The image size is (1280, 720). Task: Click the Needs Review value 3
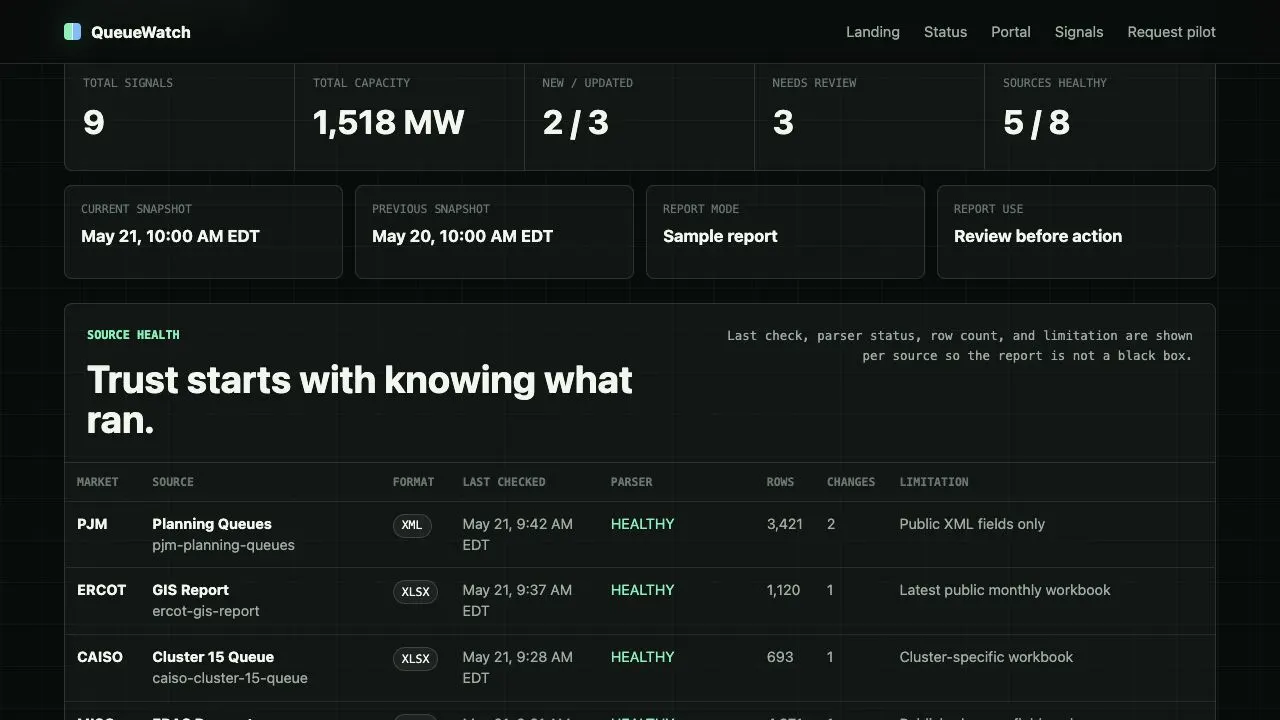click(783, 122)
